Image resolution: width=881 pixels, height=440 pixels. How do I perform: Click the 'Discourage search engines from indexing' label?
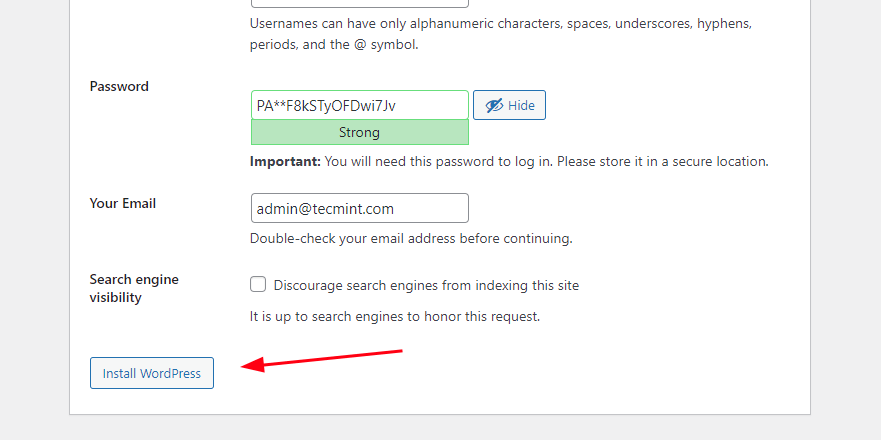coord(426,285)
